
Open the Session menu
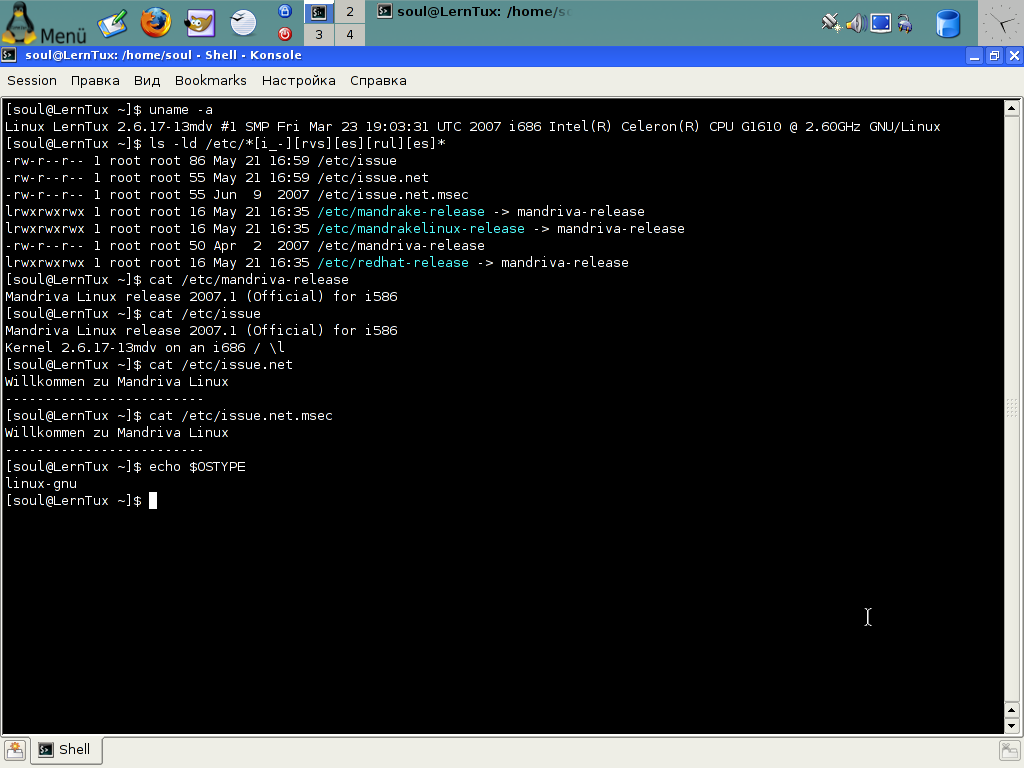(x=32, y=80)
